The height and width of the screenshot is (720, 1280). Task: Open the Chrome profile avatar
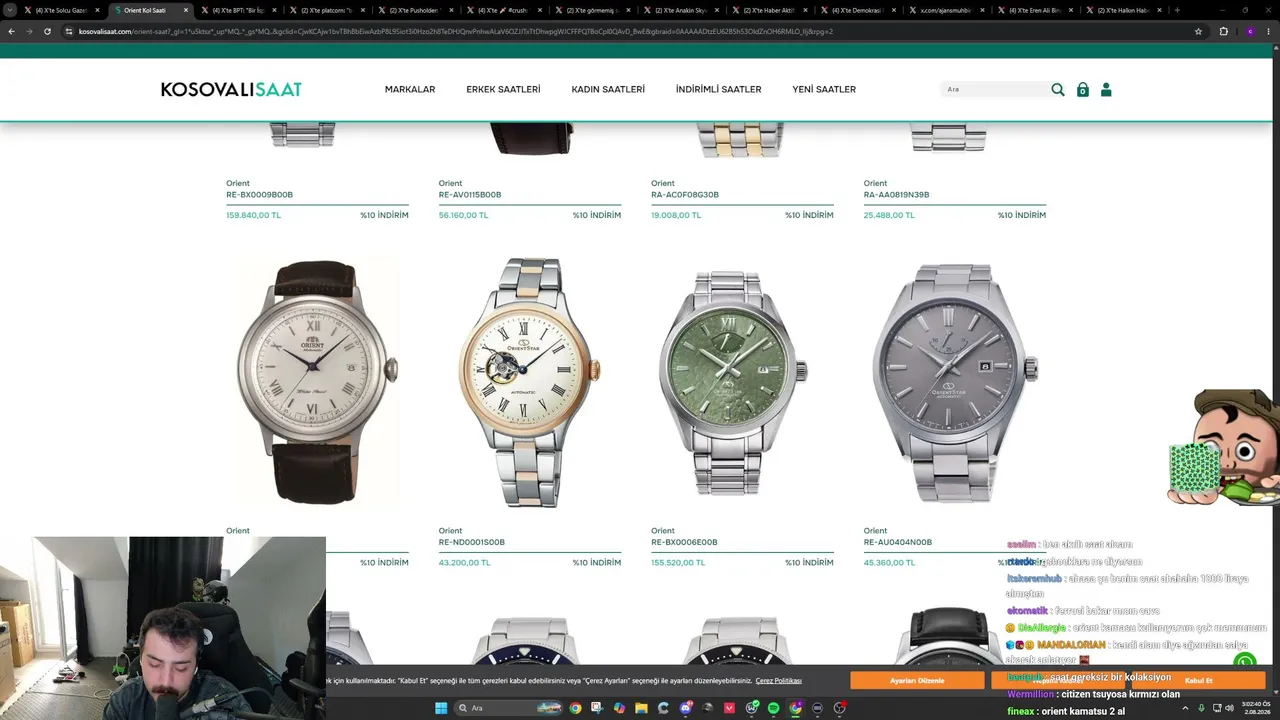[1249, 31]
